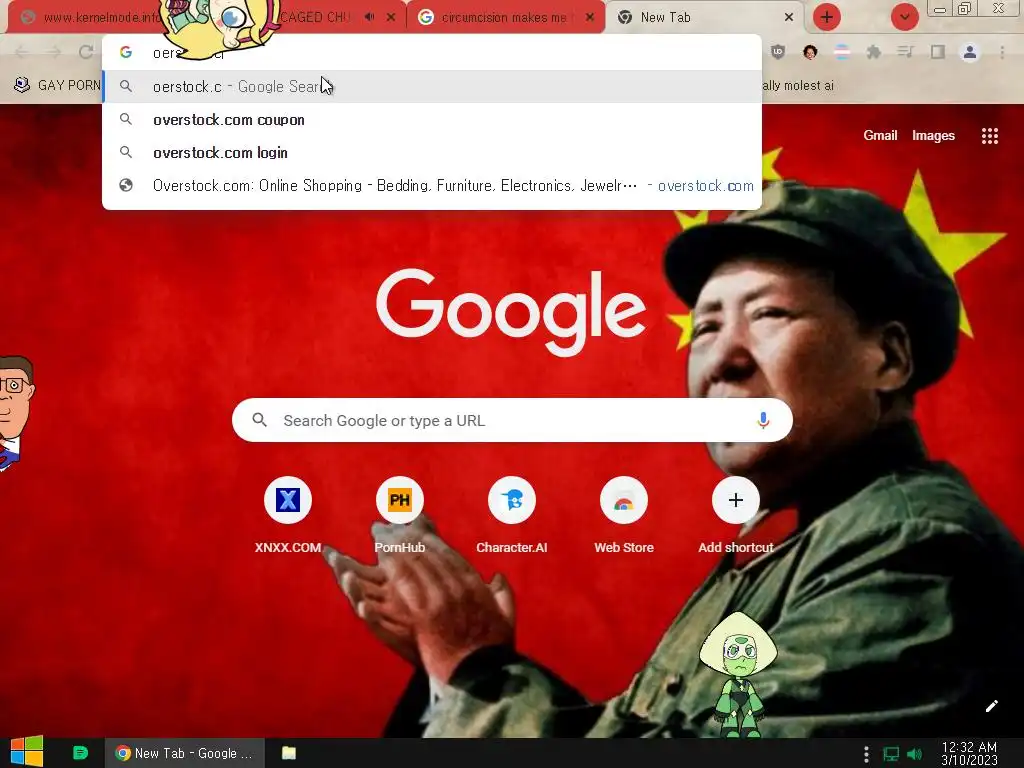The image size is (1024, 768).
Task: Open File Explorer from the taskbar
Action: [x=289, y=753]
